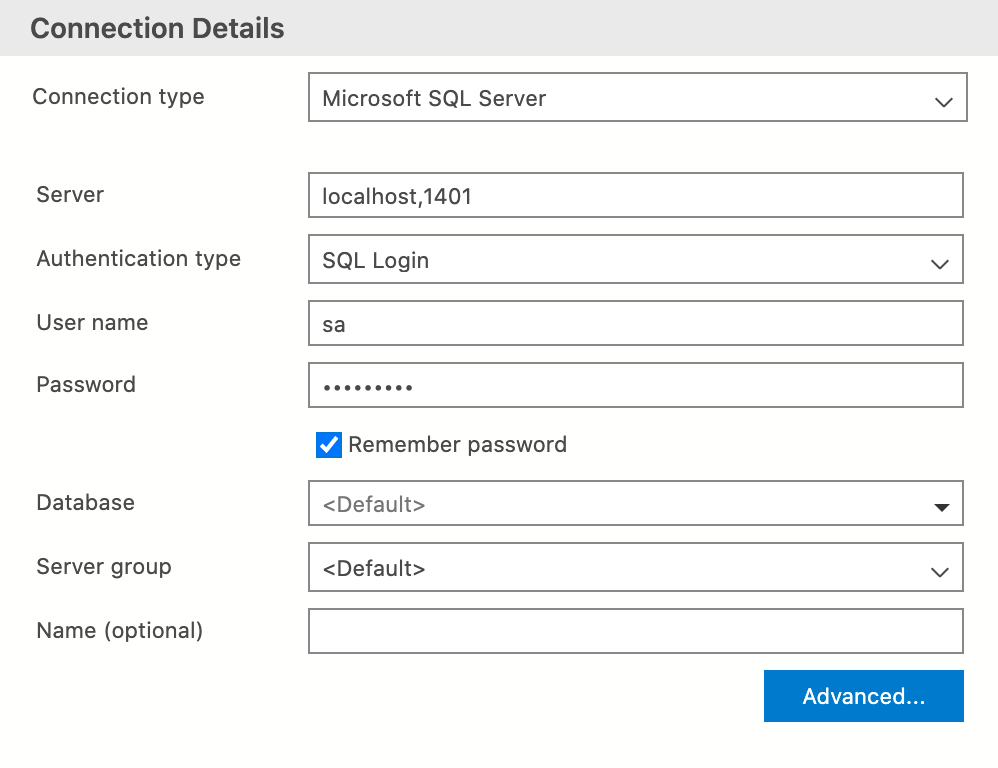Click the Password field with hidden characters

tap(636, 385)
